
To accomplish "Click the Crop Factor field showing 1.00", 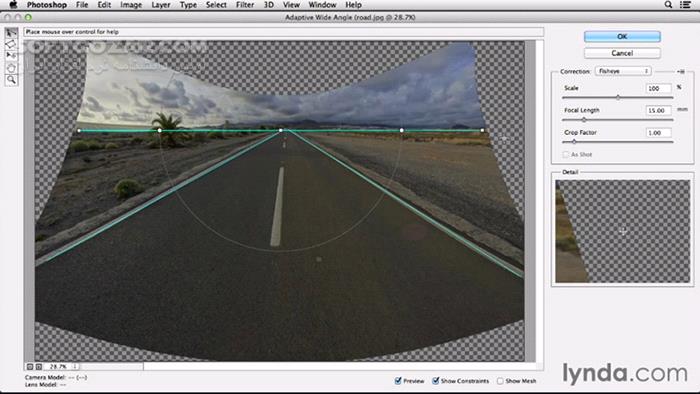I will tap(658, 133).
